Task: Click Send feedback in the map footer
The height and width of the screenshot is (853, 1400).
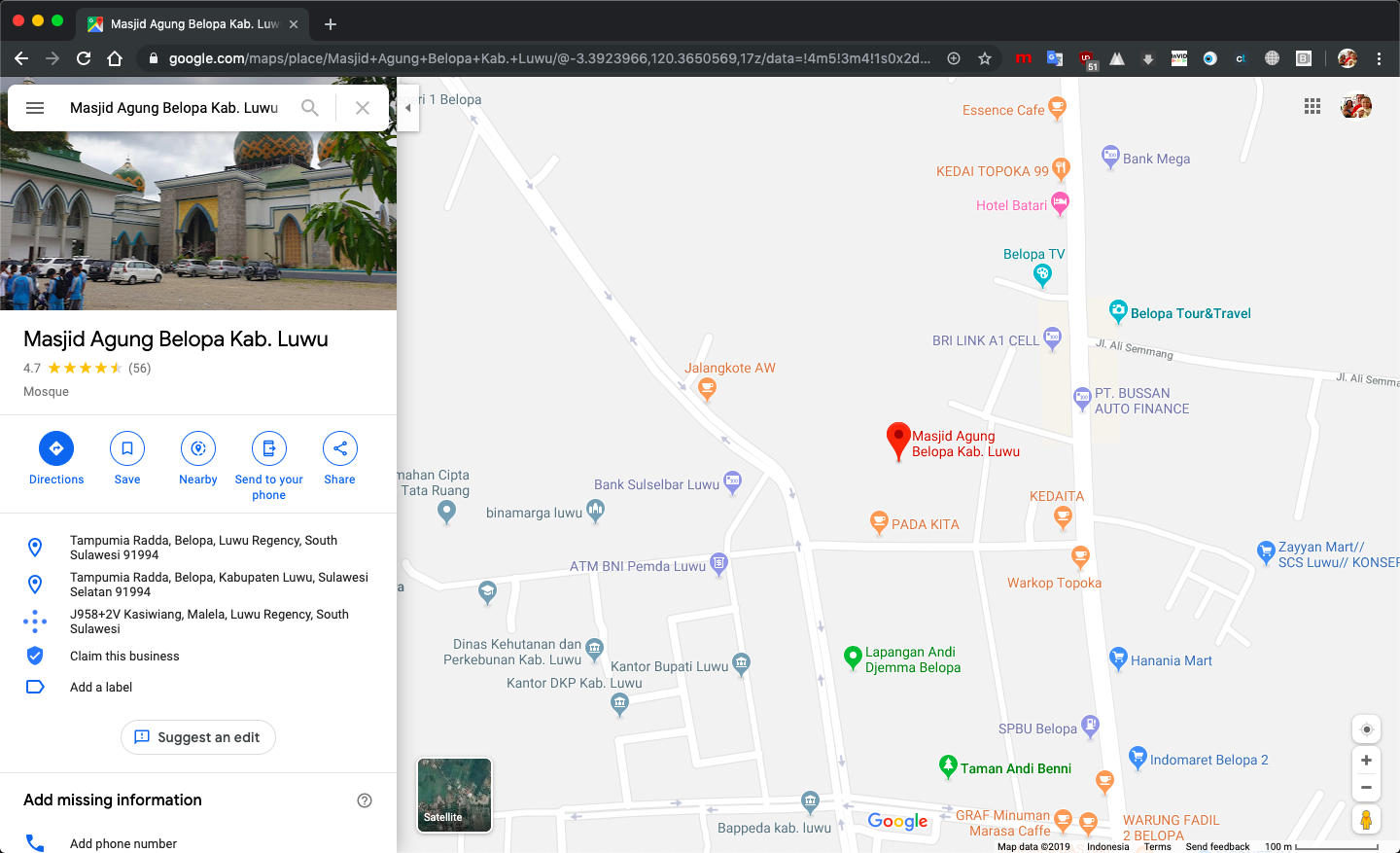Action: (1217, 846)
